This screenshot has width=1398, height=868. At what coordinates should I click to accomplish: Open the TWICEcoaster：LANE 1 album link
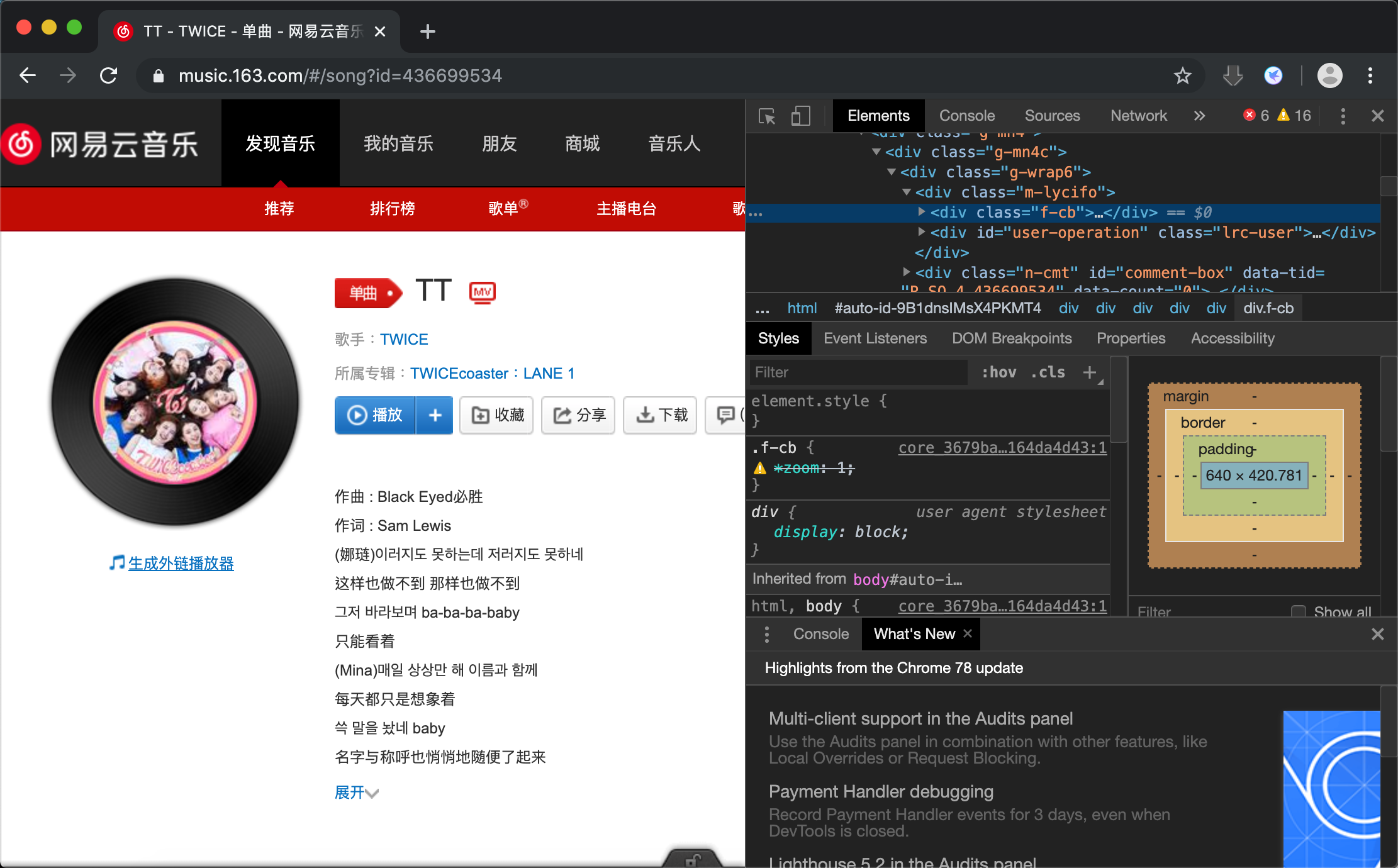[492, 374]
